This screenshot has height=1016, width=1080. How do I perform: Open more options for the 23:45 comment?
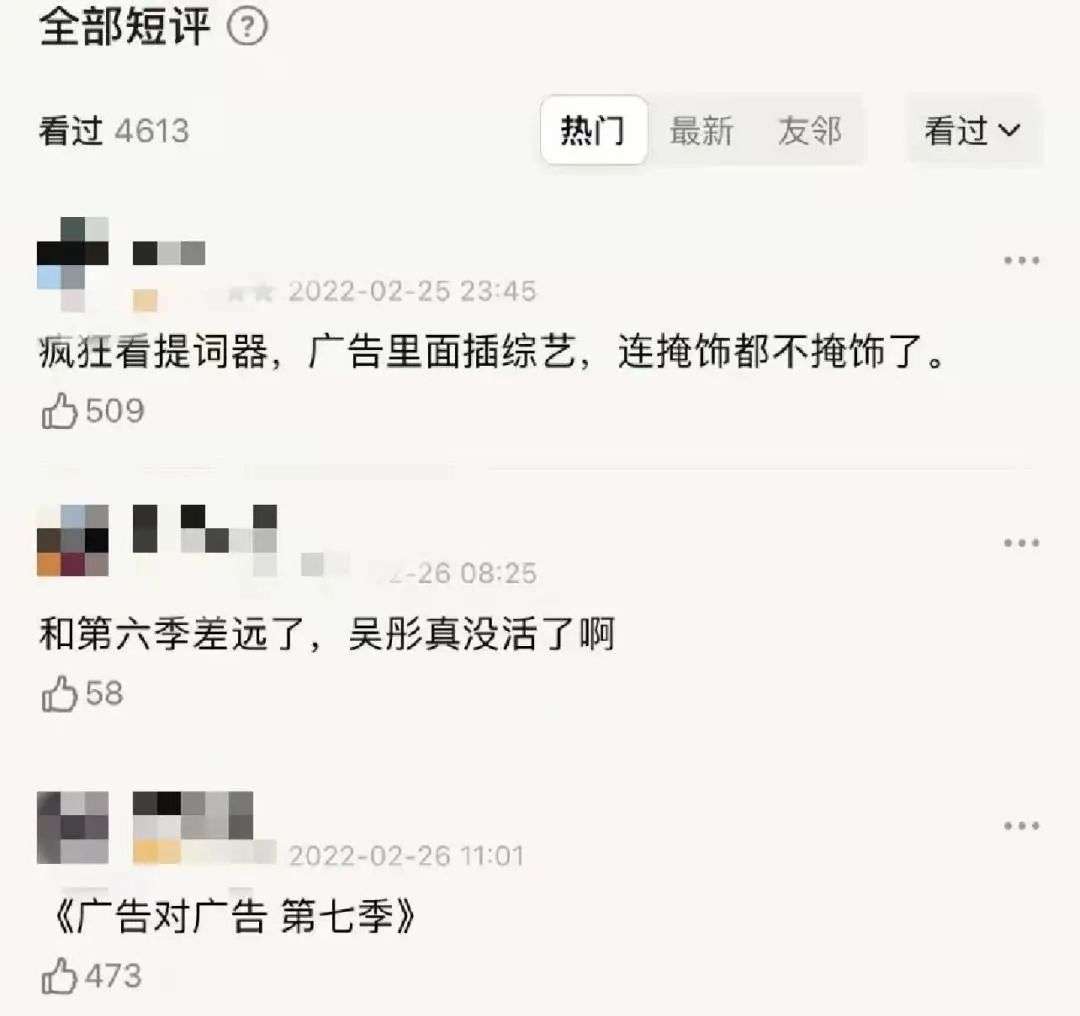(1021, 260)
